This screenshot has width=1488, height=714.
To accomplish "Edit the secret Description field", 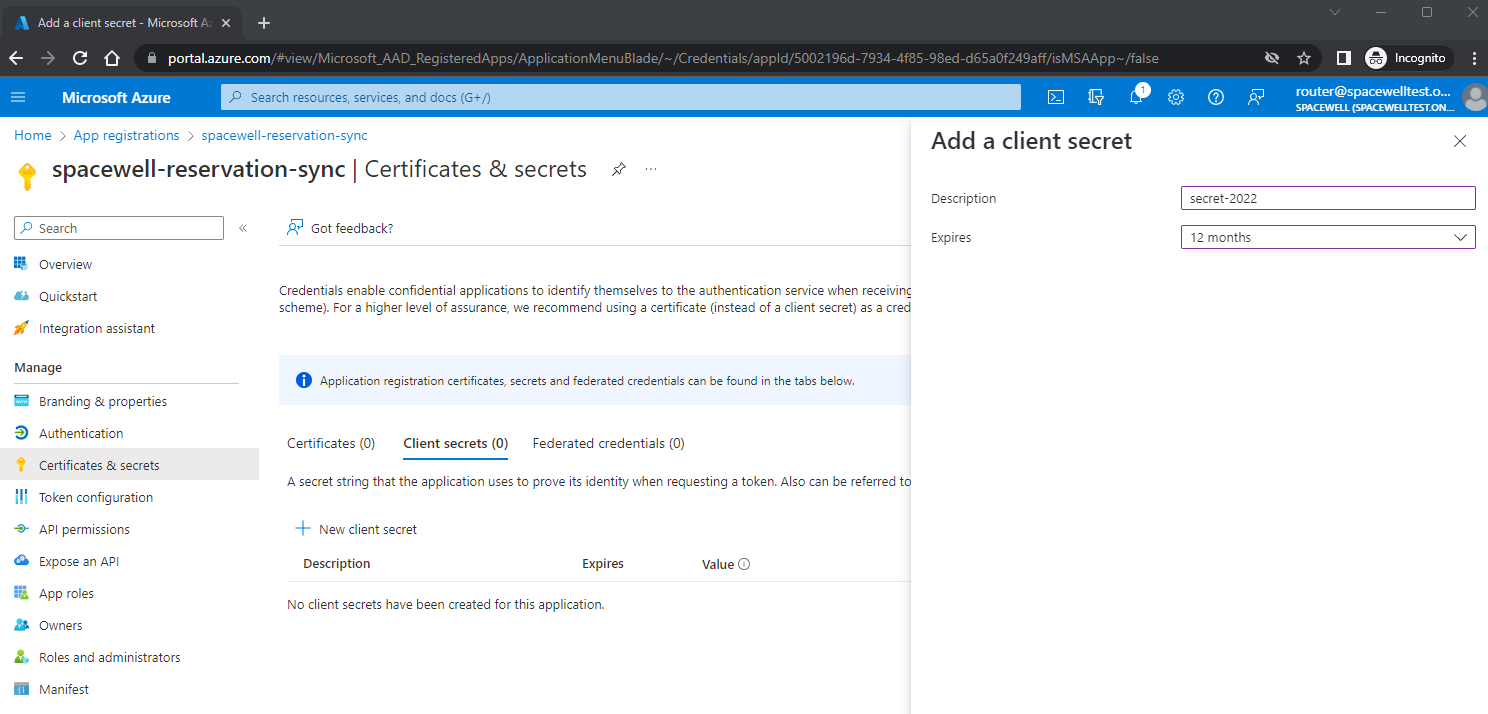I will [1328, 198].
